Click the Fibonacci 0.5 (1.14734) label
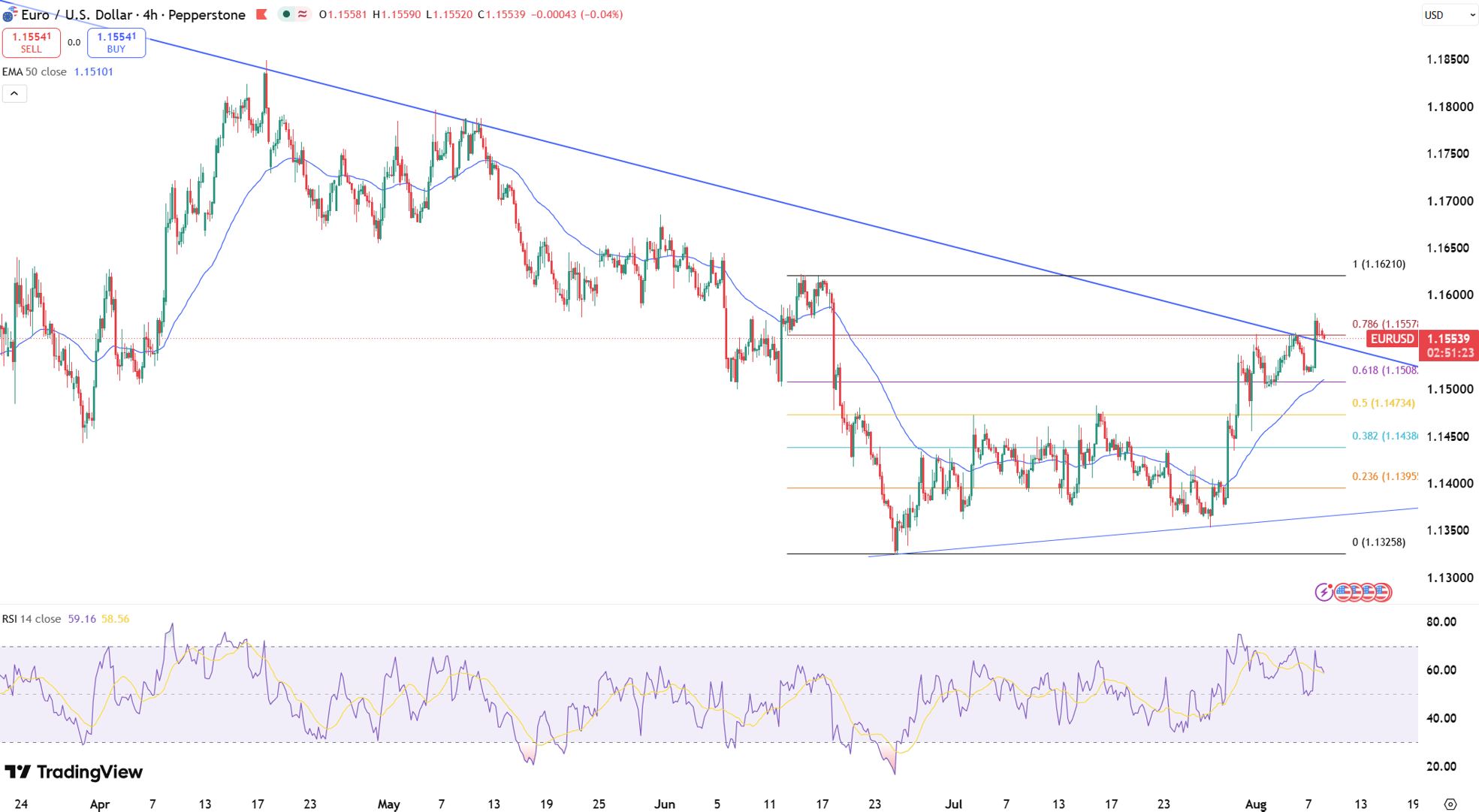 click(x=1384, y=403)
